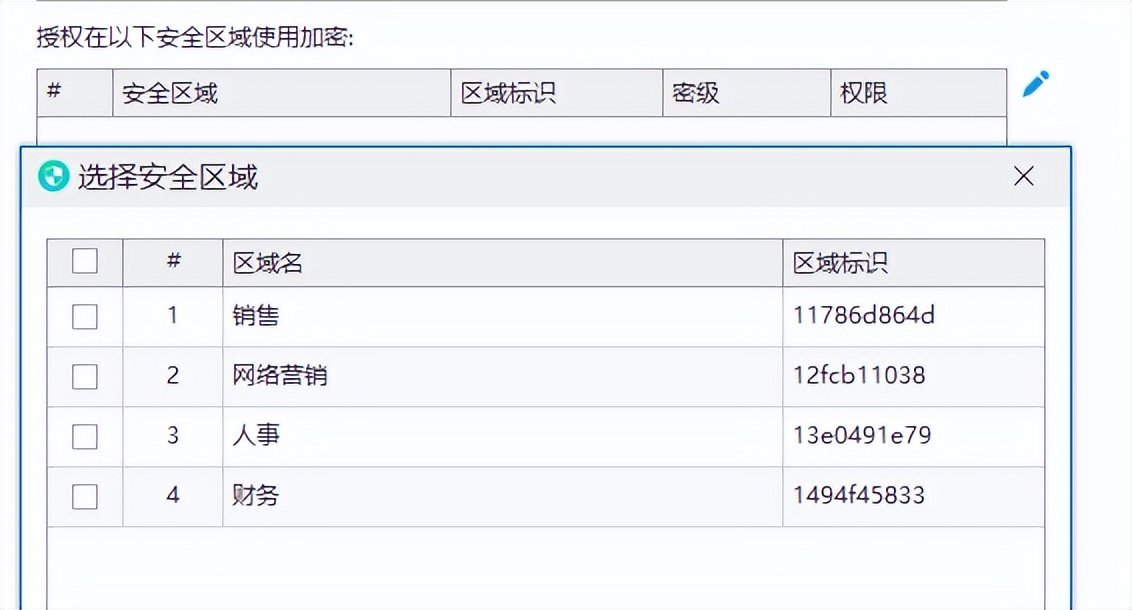Toggle the select-all checkbox in header
Screen dimensions: 1132x610
[84, 261]
